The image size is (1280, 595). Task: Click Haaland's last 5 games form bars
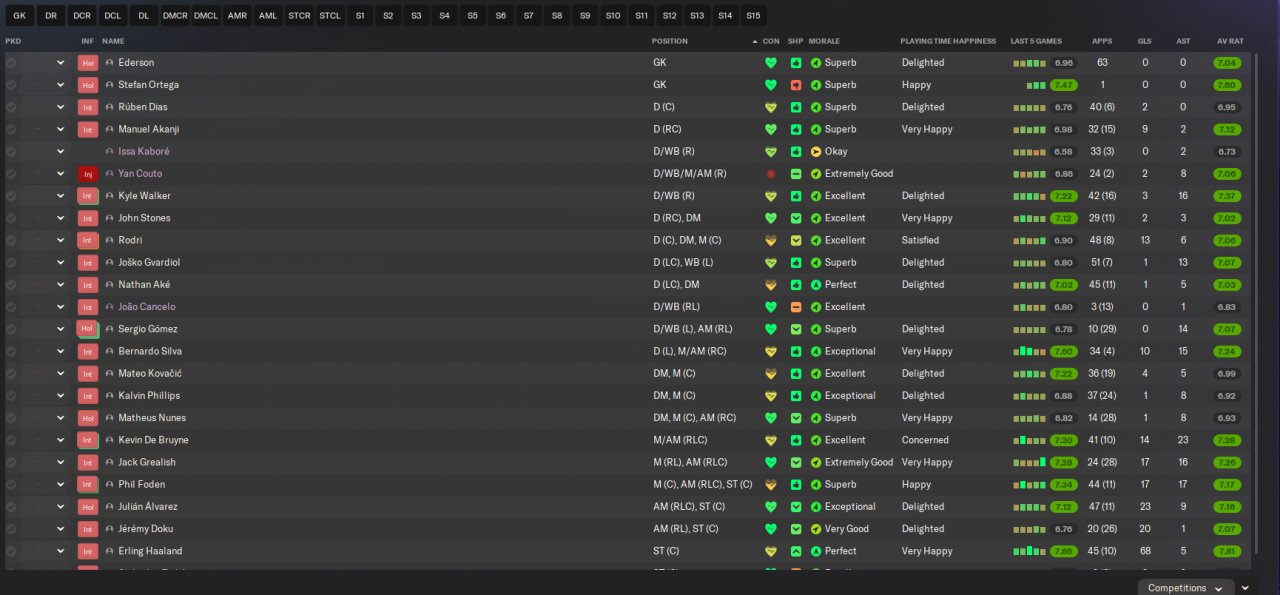point(1029,551)
